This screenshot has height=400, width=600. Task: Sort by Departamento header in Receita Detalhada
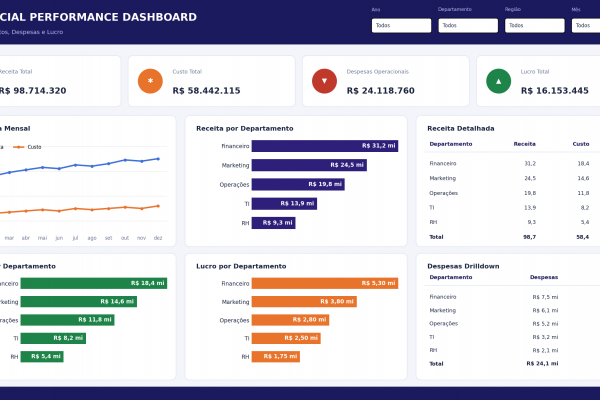(451, 144)
